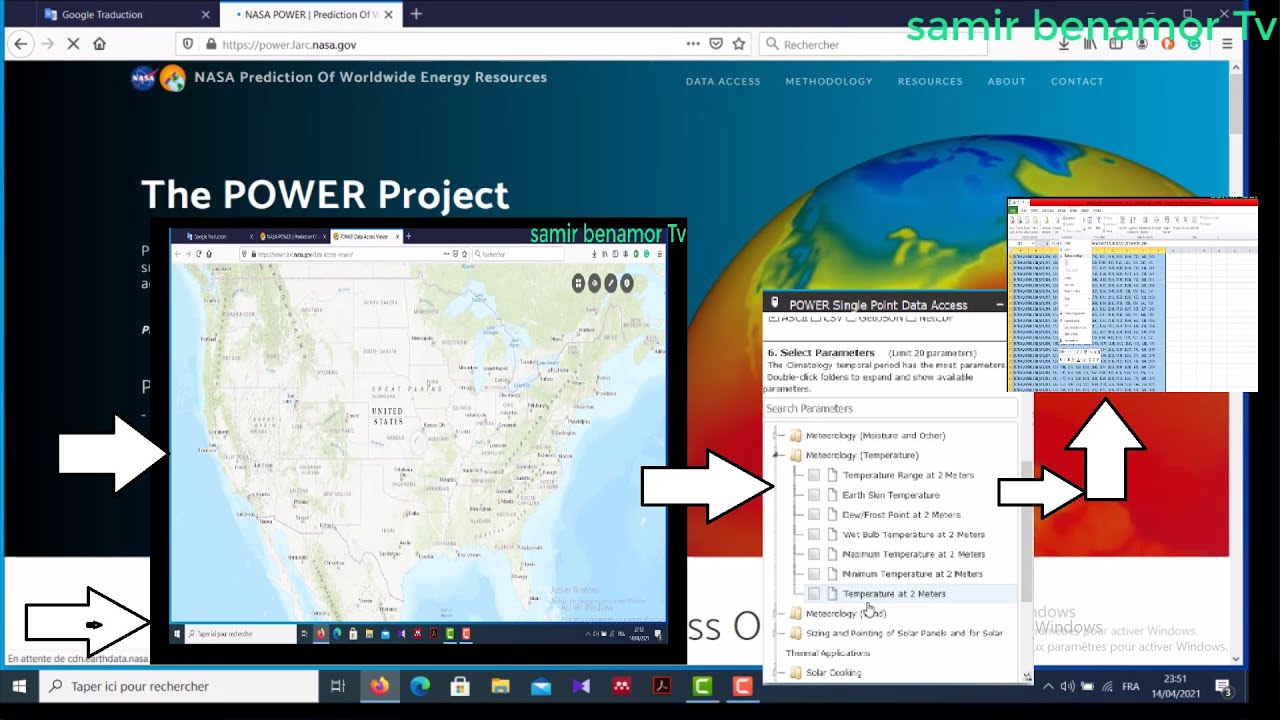Open DATA ACCESS navigation menu
Image resolution: width=1280 pixels, height=720 pixels.
click(723, 82)
